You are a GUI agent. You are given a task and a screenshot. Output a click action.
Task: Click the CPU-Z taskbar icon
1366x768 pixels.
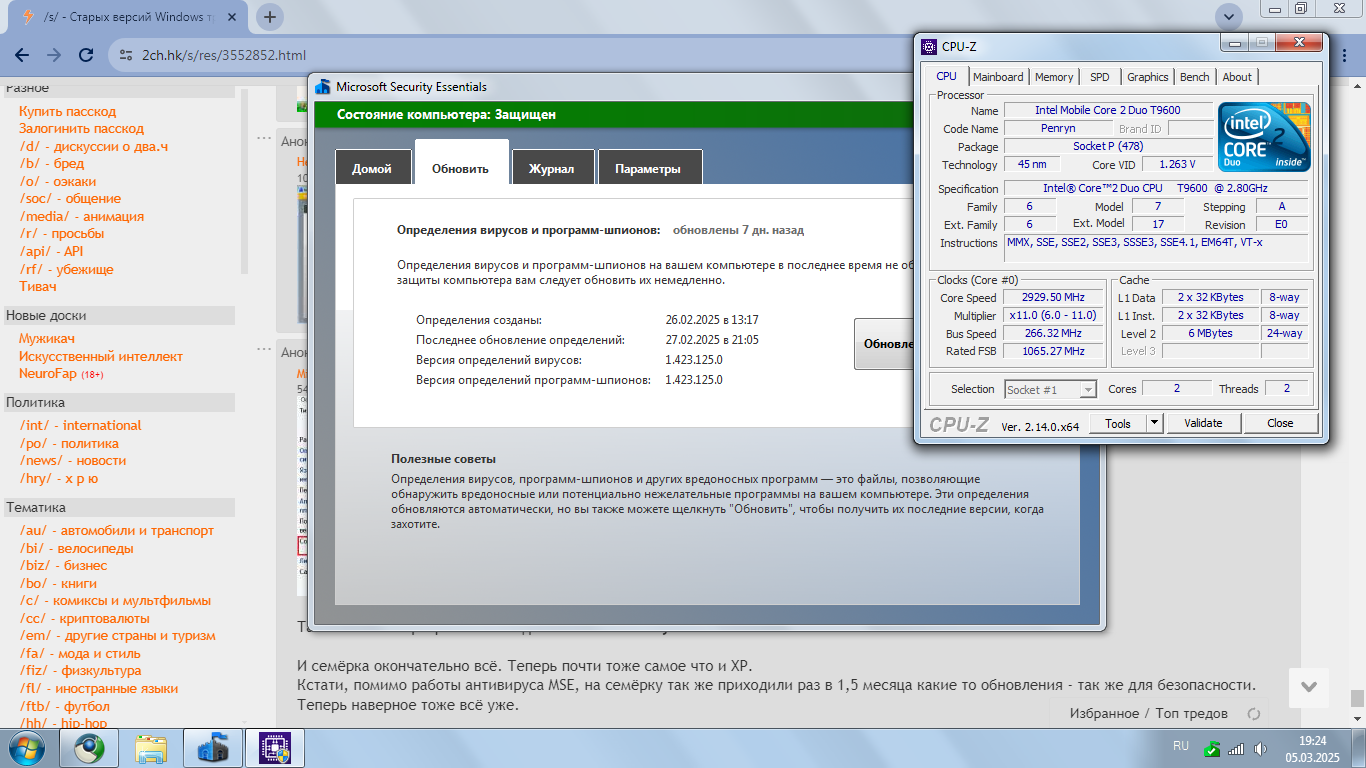tap(275, 748)
